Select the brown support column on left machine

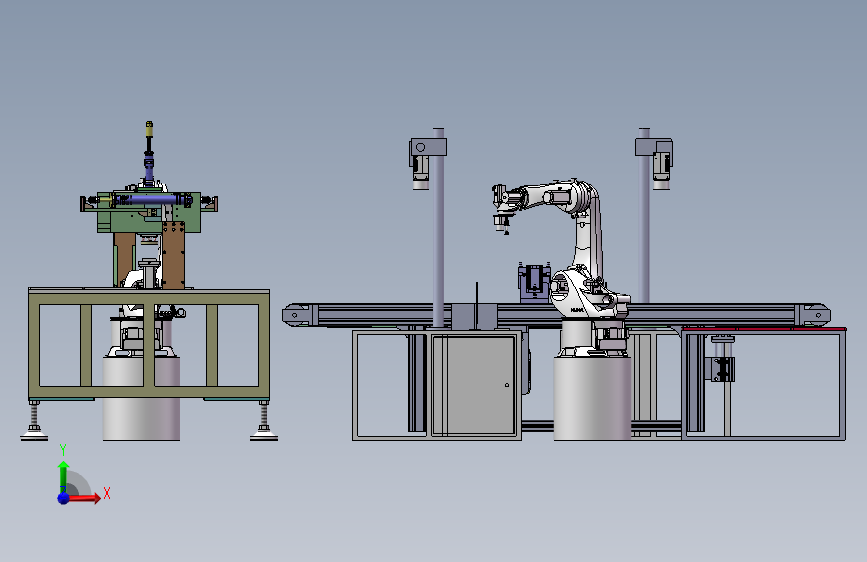point(174,254)
